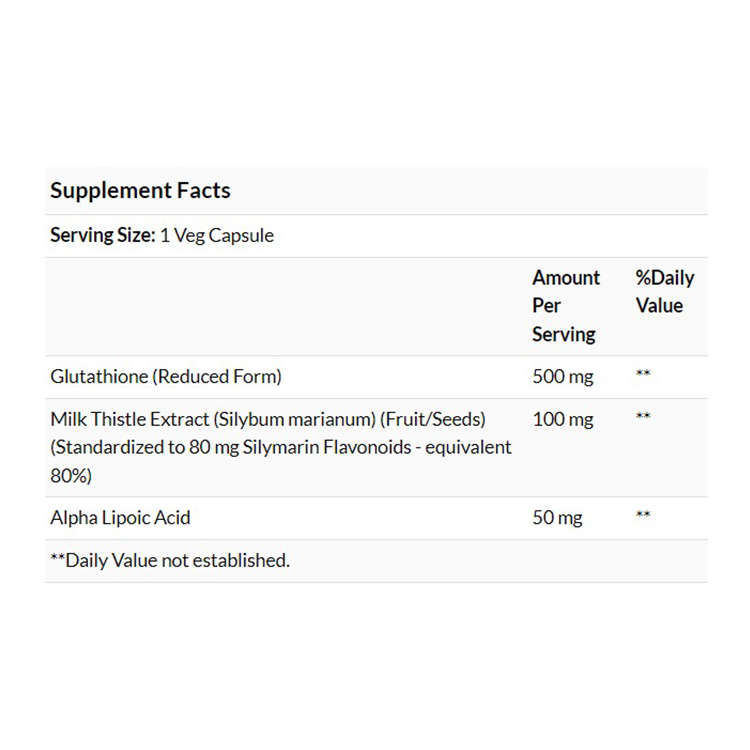The height and width of the screenshot is (750, 750).
Task: Click the %Daily Value column header
Action: pos(664,291)
